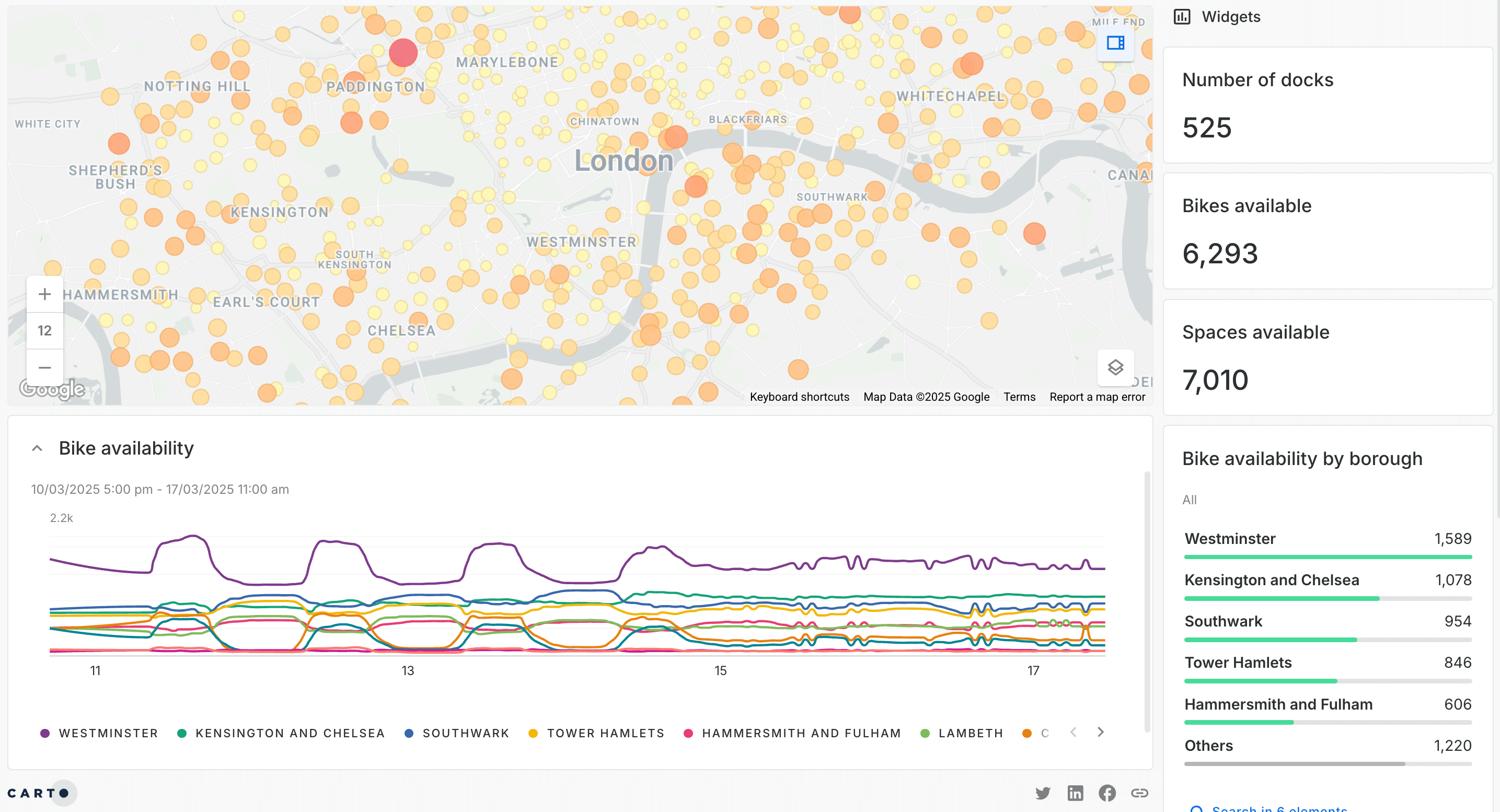This screenshot has width=1500, height=812.
Task: Copy dashboard link icon
Action: (1139, 793)
